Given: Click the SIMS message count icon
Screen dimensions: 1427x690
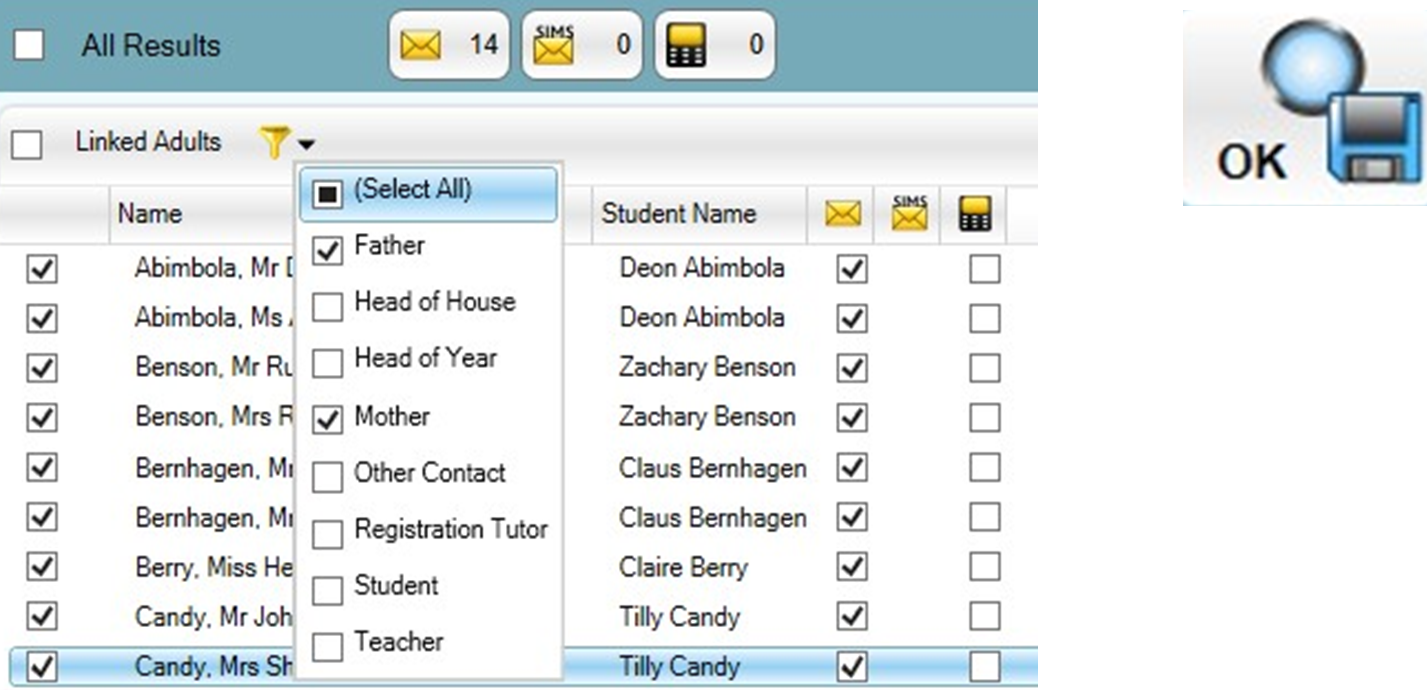Looking at the screenshot, I should [554, 45].
